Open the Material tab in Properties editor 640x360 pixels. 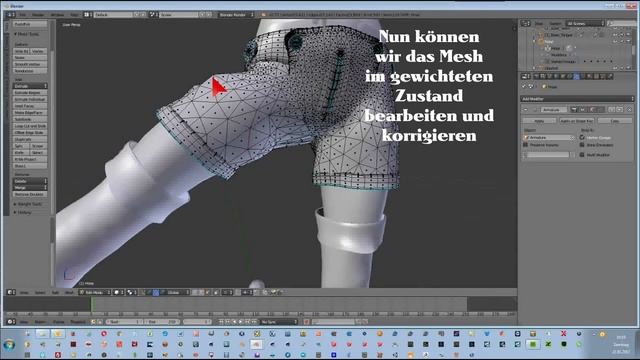(x=590, y=76)
